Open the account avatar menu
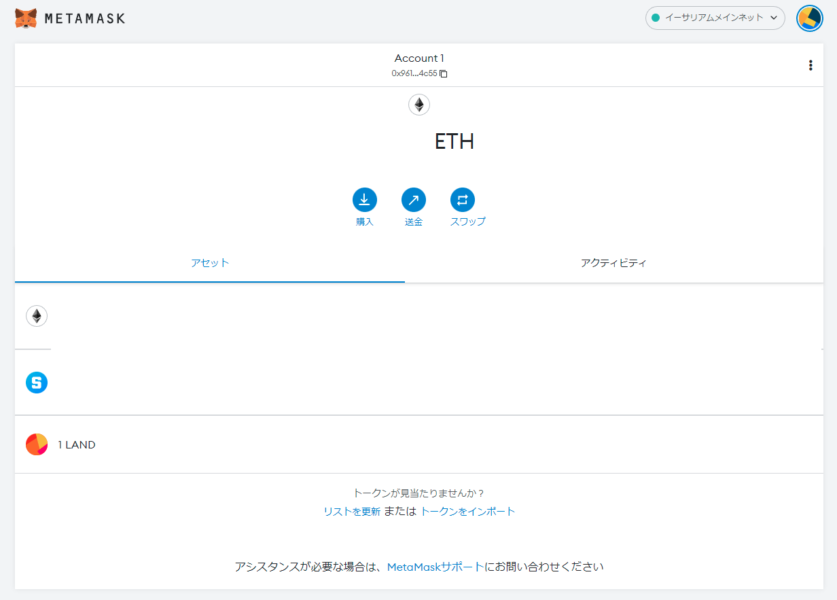Screen dimensions: 837x600 pos(809,18)
